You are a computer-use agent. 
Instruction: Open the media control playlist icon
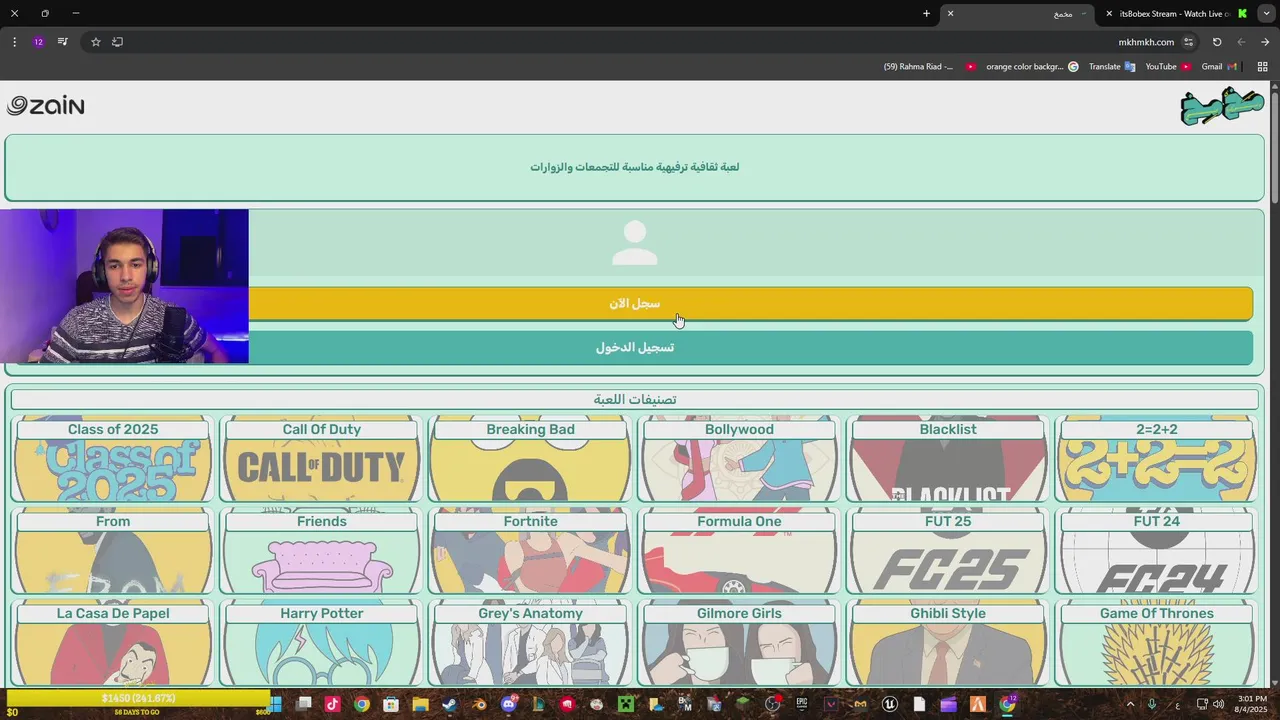pyautogui.click(x=63, y=42)
